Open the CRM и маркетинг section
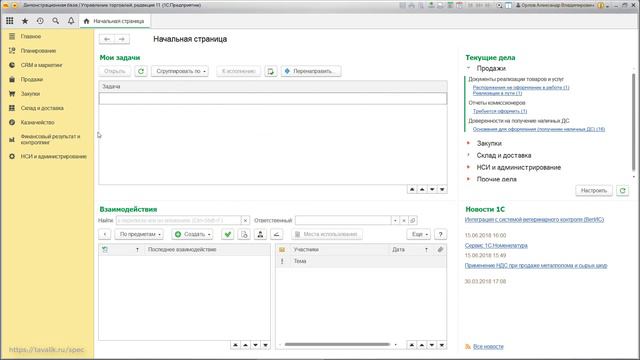The image size is (640, 360). point(41,65)
